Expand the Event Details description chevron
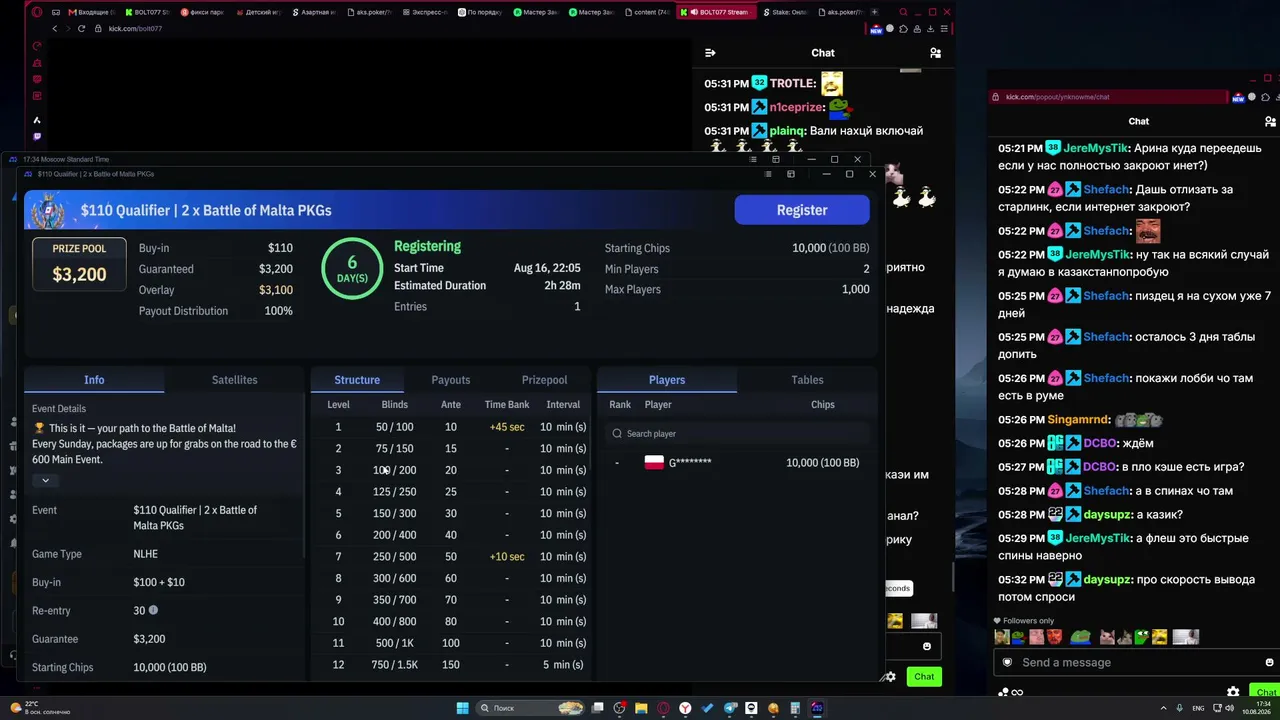Image resolution: width=1280 pixels, height=720 pixels. 45,480
